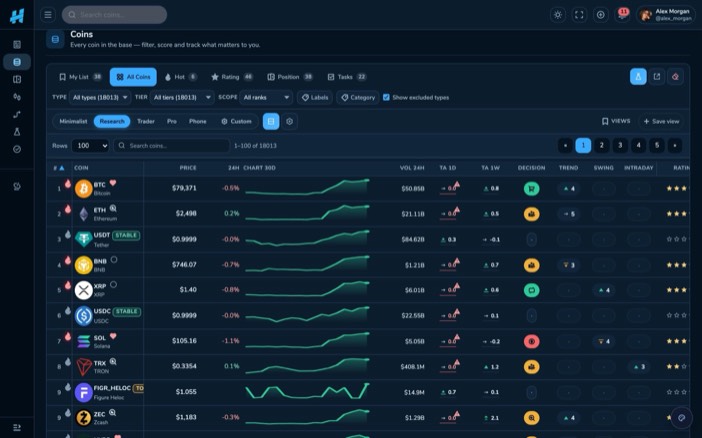Toggle the heart favorite on SOL
This screenshot has height=438, width=702.
click(113, 336)
